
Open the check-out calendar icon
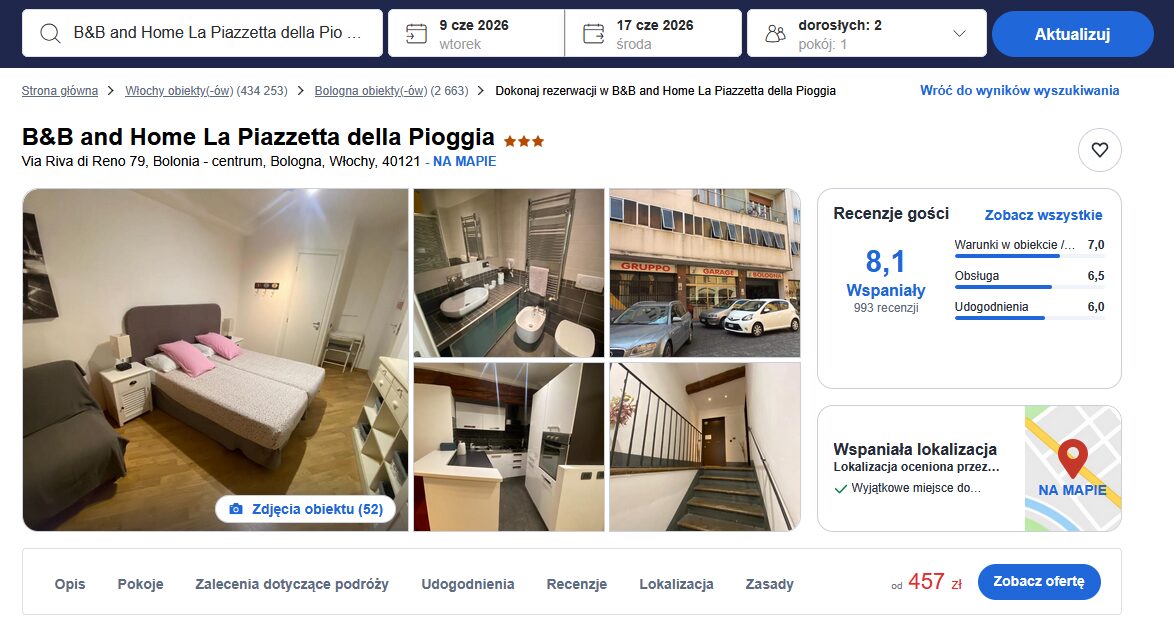coord(594,34)
